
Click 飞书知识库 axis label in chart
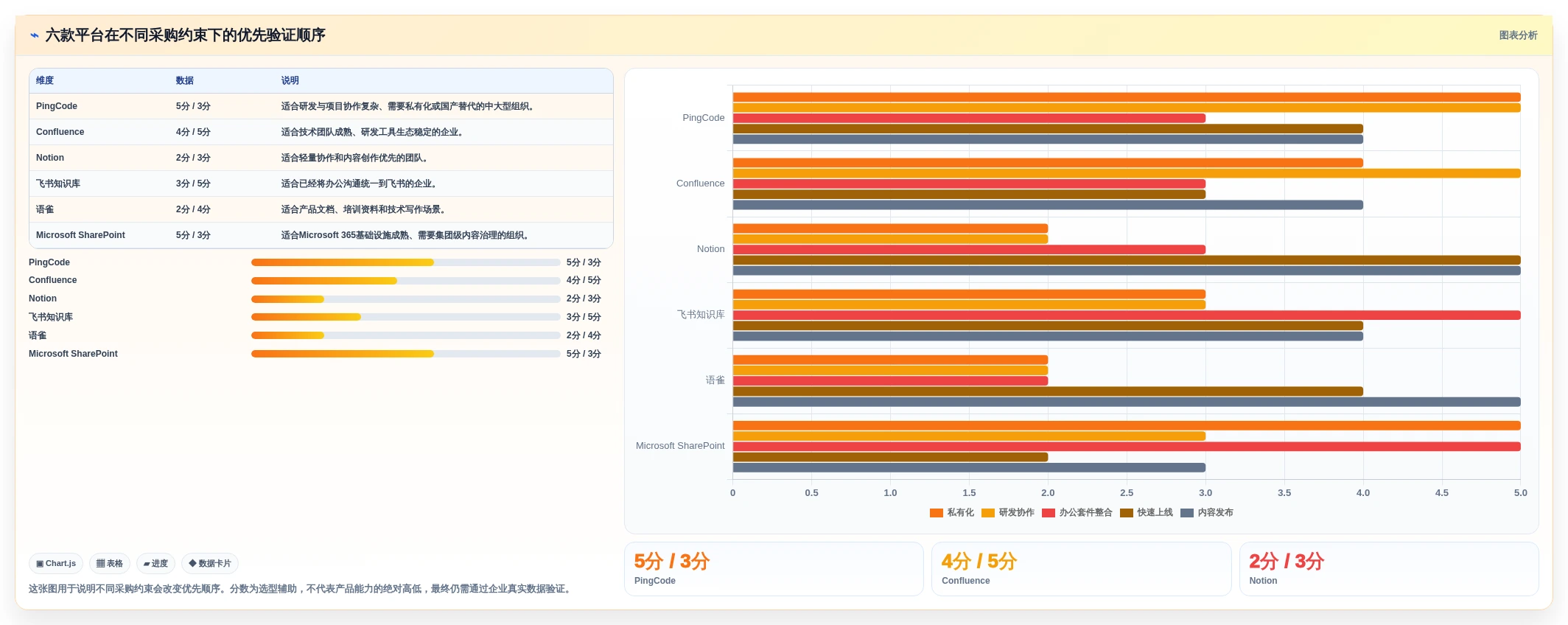pyautogui.click(x=701, y=315)
